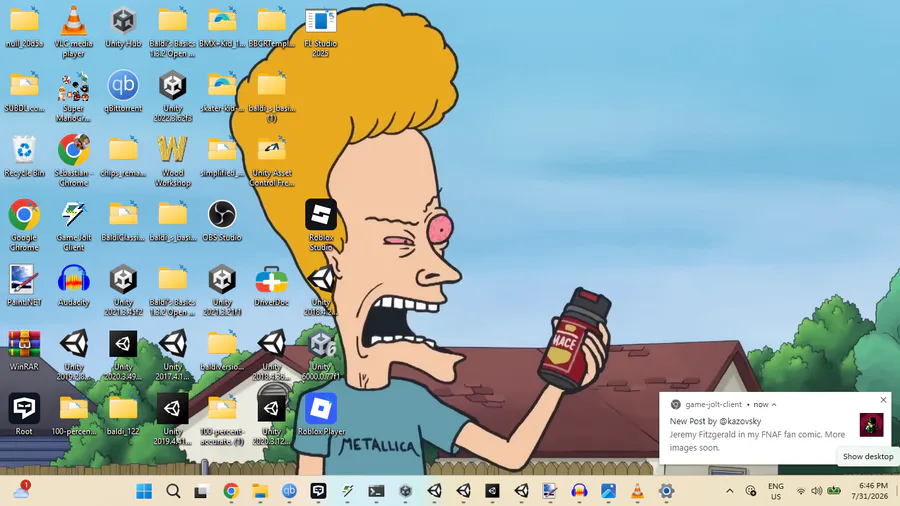
Task: Open the SUBDL.co... folder
Action: pos(24,91)
